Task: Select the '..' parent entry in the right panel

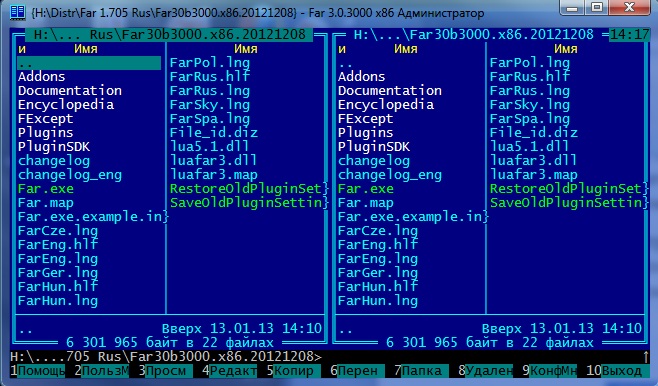Action: coord(345,63)
